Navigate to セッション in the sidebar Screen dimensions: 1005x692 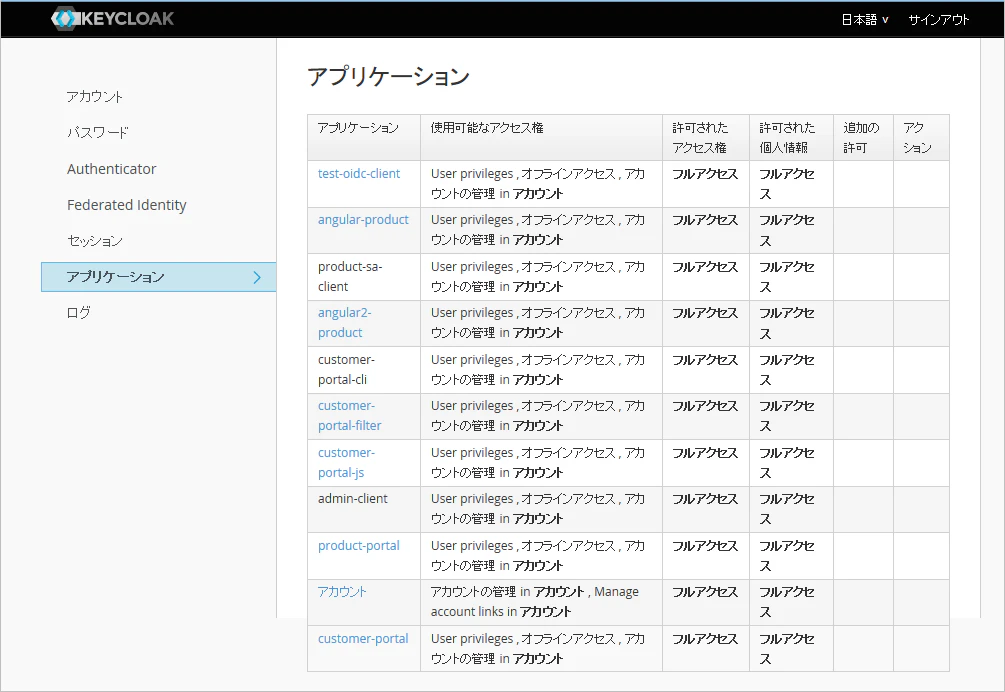[x=95, y=241]
